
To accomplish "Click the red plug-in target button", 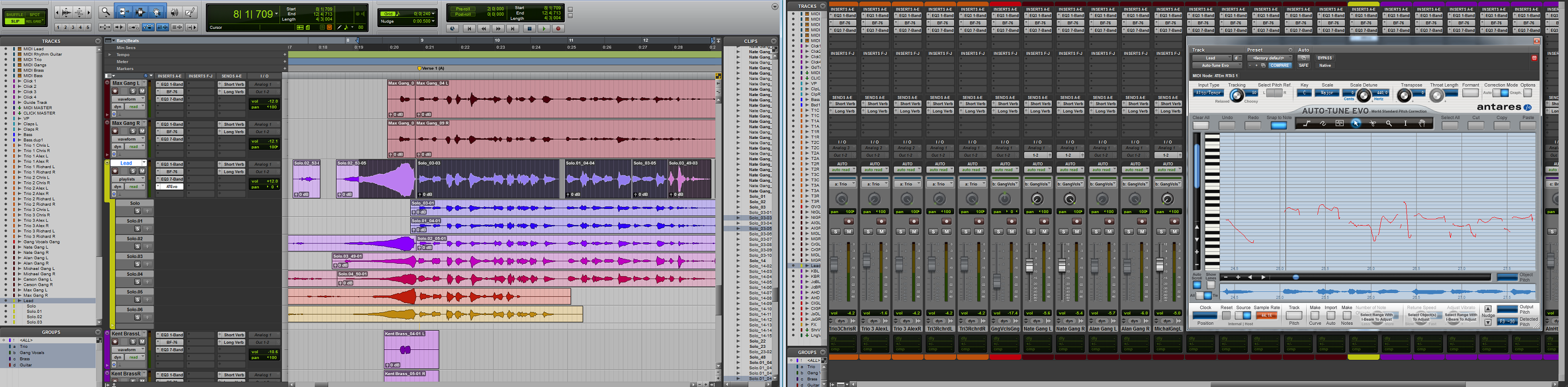I will coord(1534,58).
